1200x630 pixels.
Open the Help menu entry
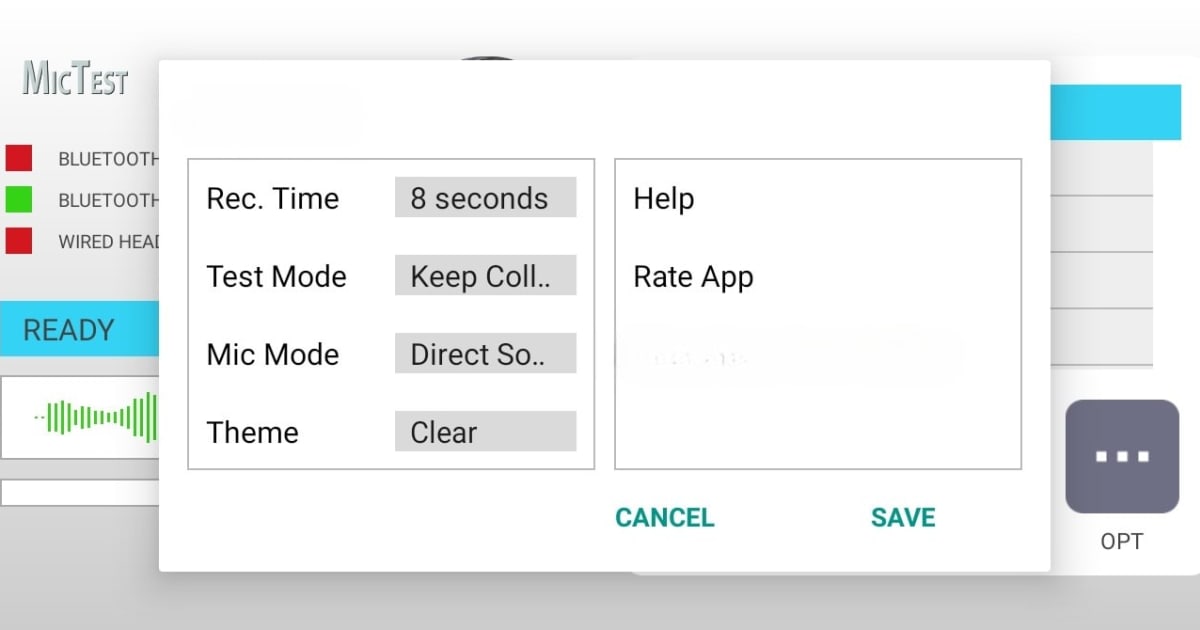(664, 198)
